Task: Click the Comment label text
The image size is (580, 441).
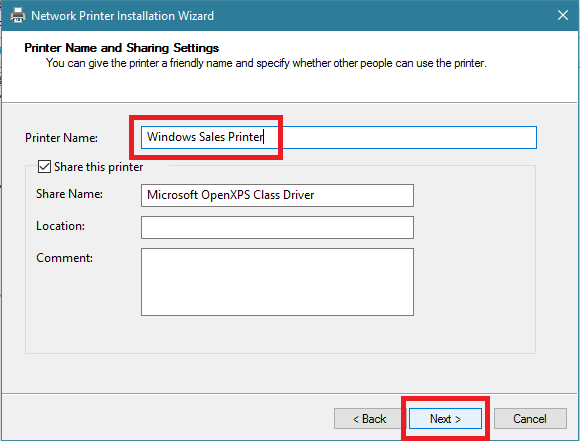Action: click(x=64, y=257)
